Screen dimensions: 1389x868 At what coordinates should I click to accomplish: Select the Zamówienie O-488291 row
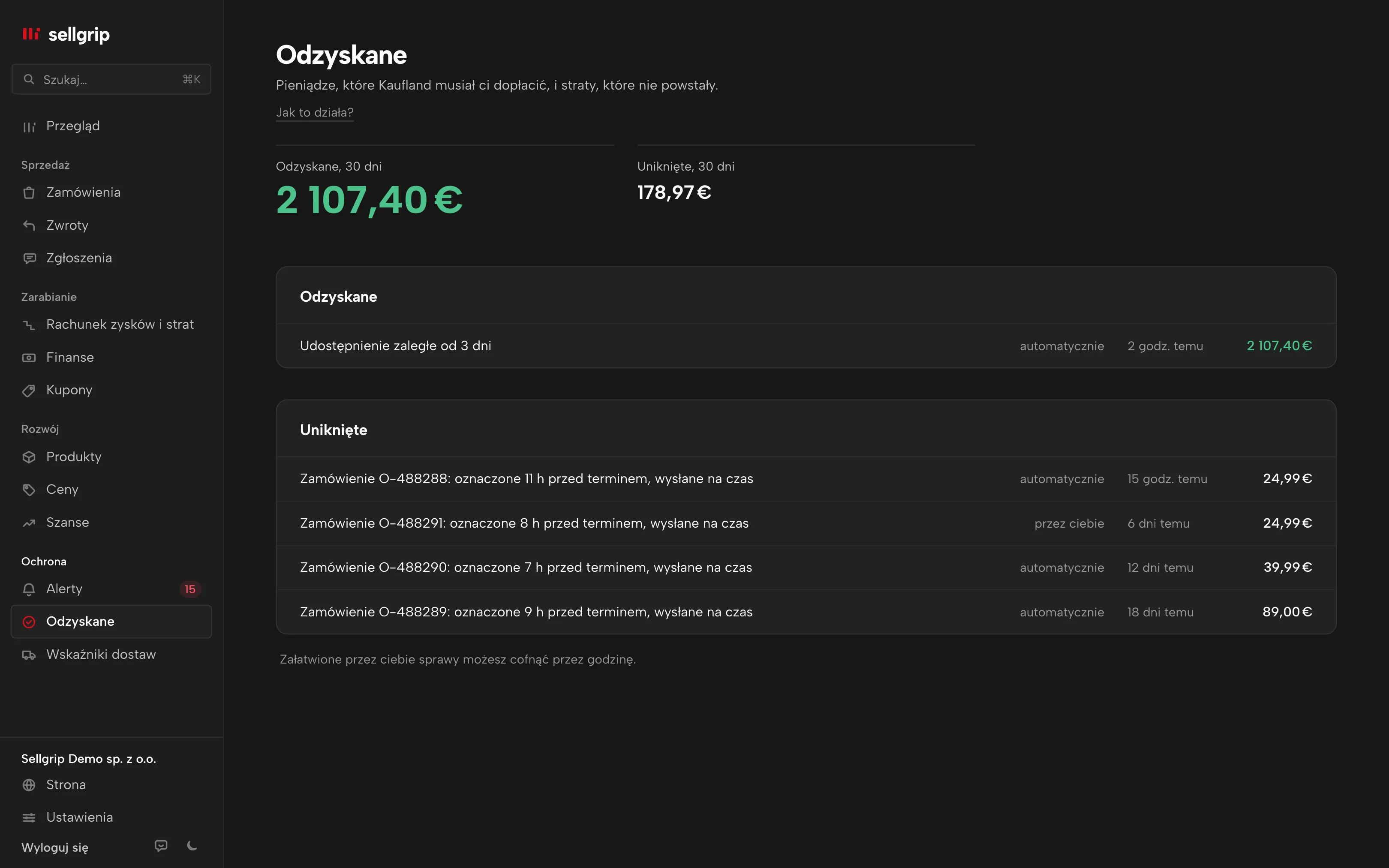click(x=806, y=523)
